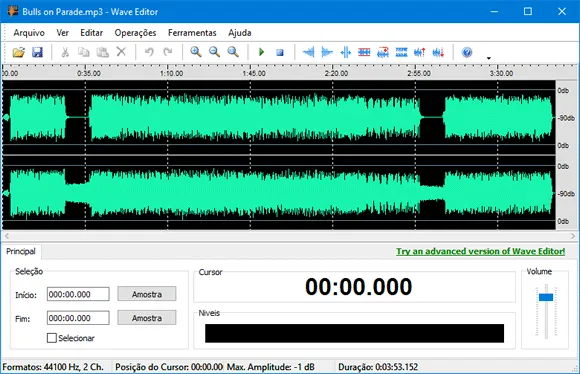The height and width of the screenshot is (374, 580).
Task: Click the Formatos: 44100 Hz, 2 Ch. status text
Action: click(x=53, y=367)
